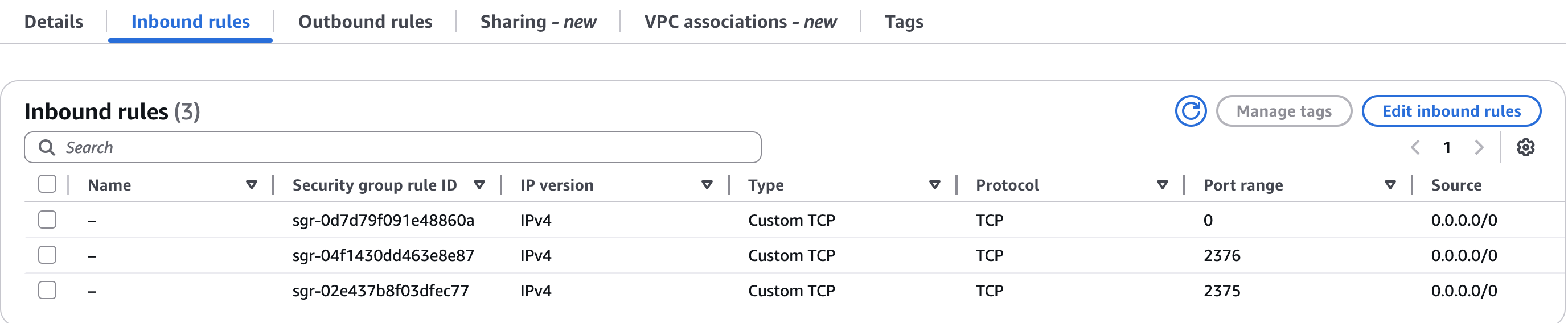This screenshot has height=323, width=1568.
Task: Check rule sgr-02e437b8f03dfec77
Action: pos(47,290)
